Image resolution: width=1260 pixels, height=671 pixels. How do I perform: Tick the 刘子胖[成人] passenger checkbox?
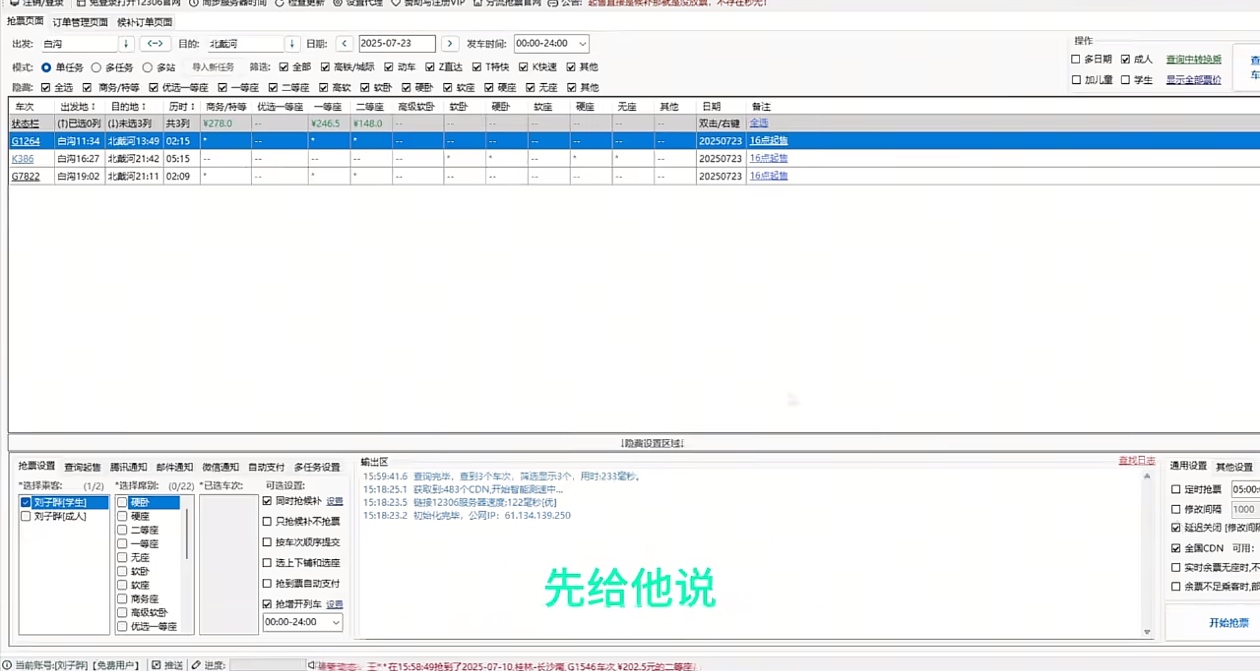point(26,516)
